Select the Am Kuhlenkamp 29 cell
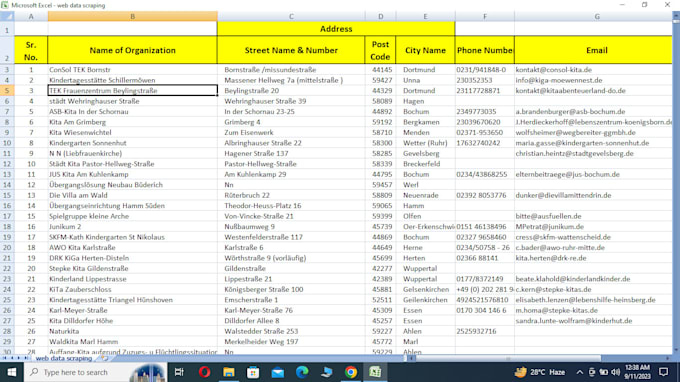This screenshot has width=680, height=382. (291, 174)
